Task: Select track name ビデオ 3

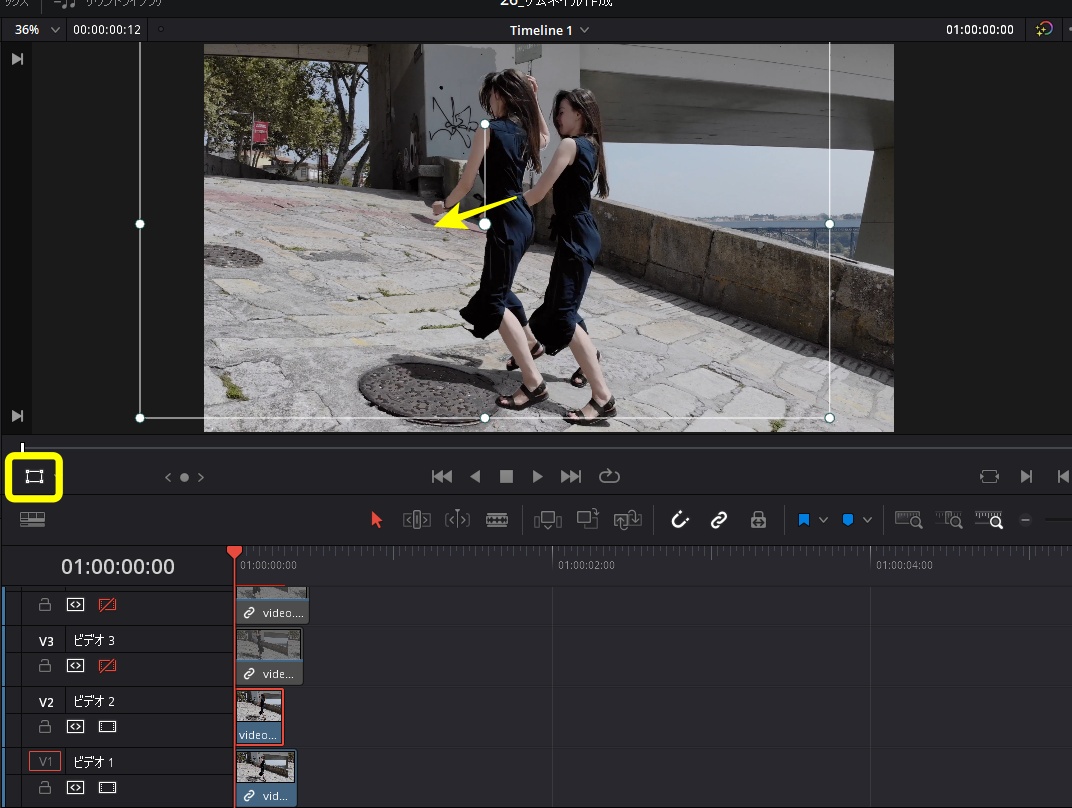Action: tap(94, 641)
